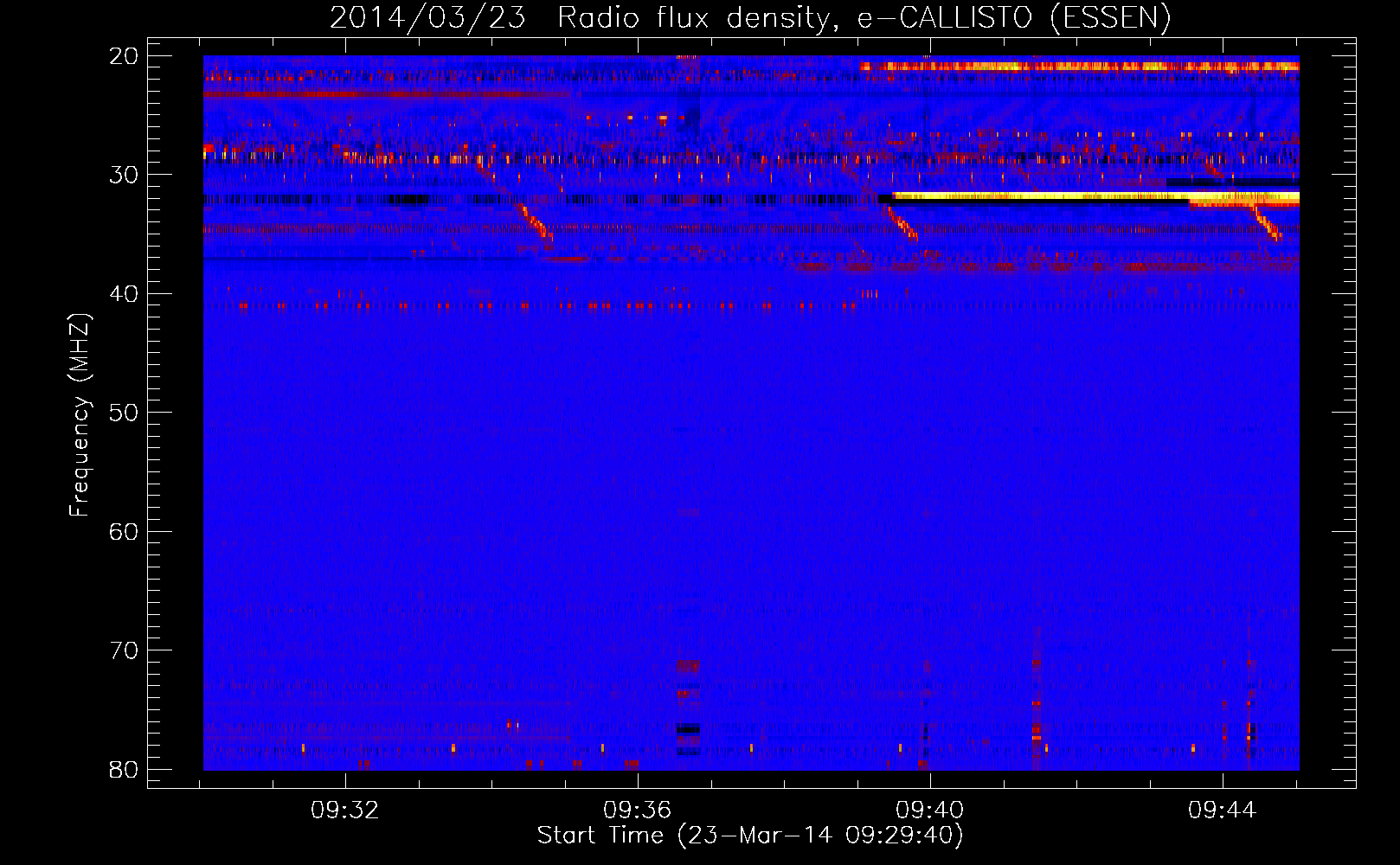Click the 30 frequency tick label
This screenshot has height=865, width=1400.
[x=124, y=175]
